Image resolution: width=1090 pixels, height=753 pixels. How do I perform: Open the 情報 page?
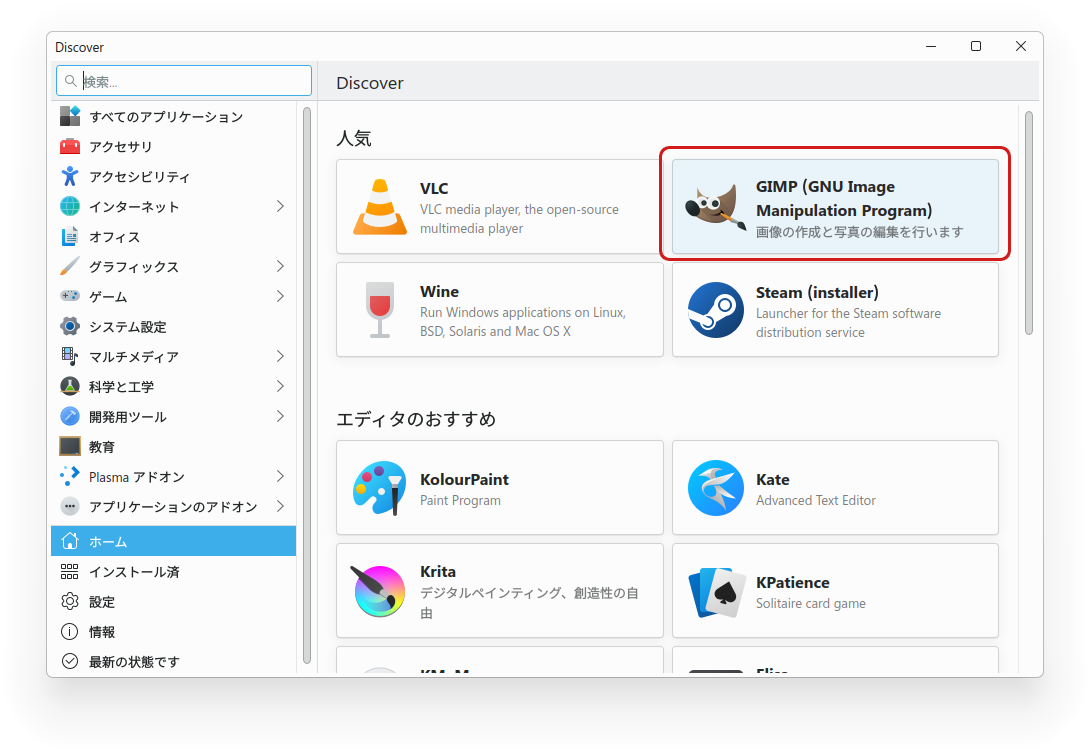click(173, 631)
